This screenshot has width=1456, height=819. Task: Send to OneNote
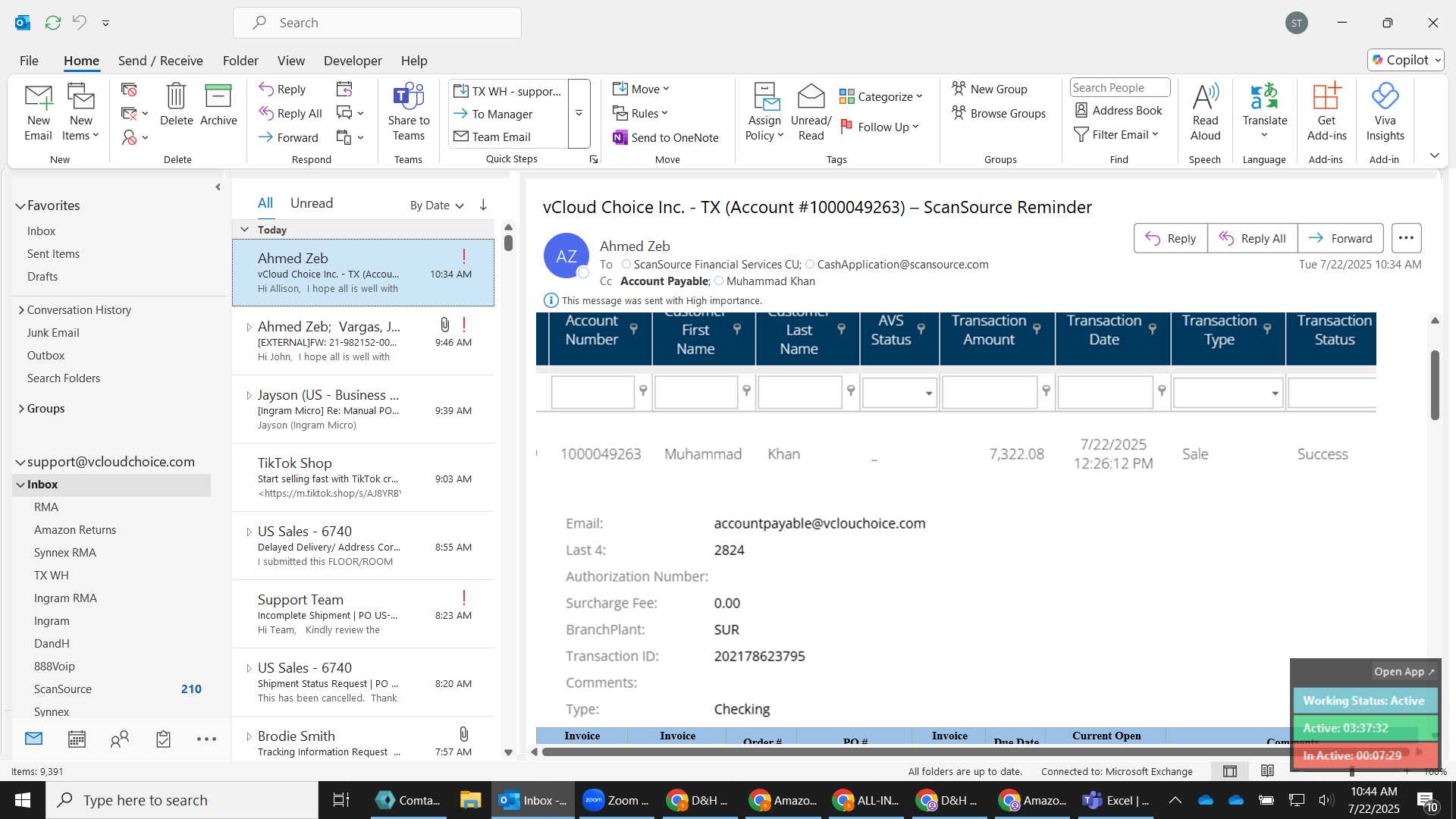(666, 137)
